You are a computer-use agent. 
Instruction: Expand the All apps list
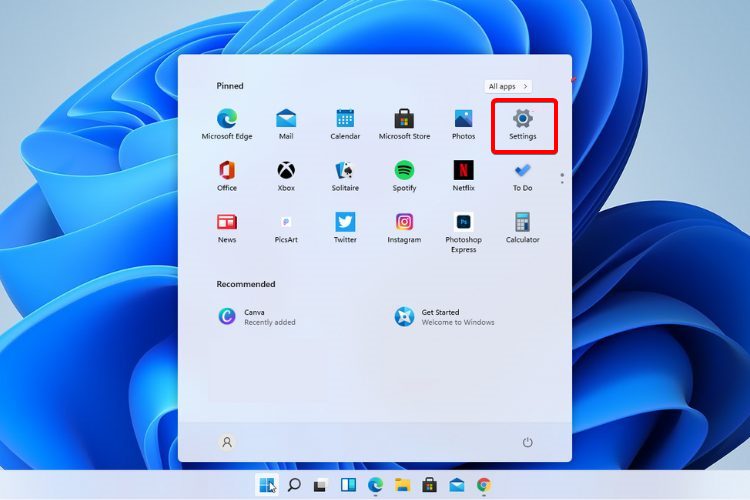click(509, 87)
